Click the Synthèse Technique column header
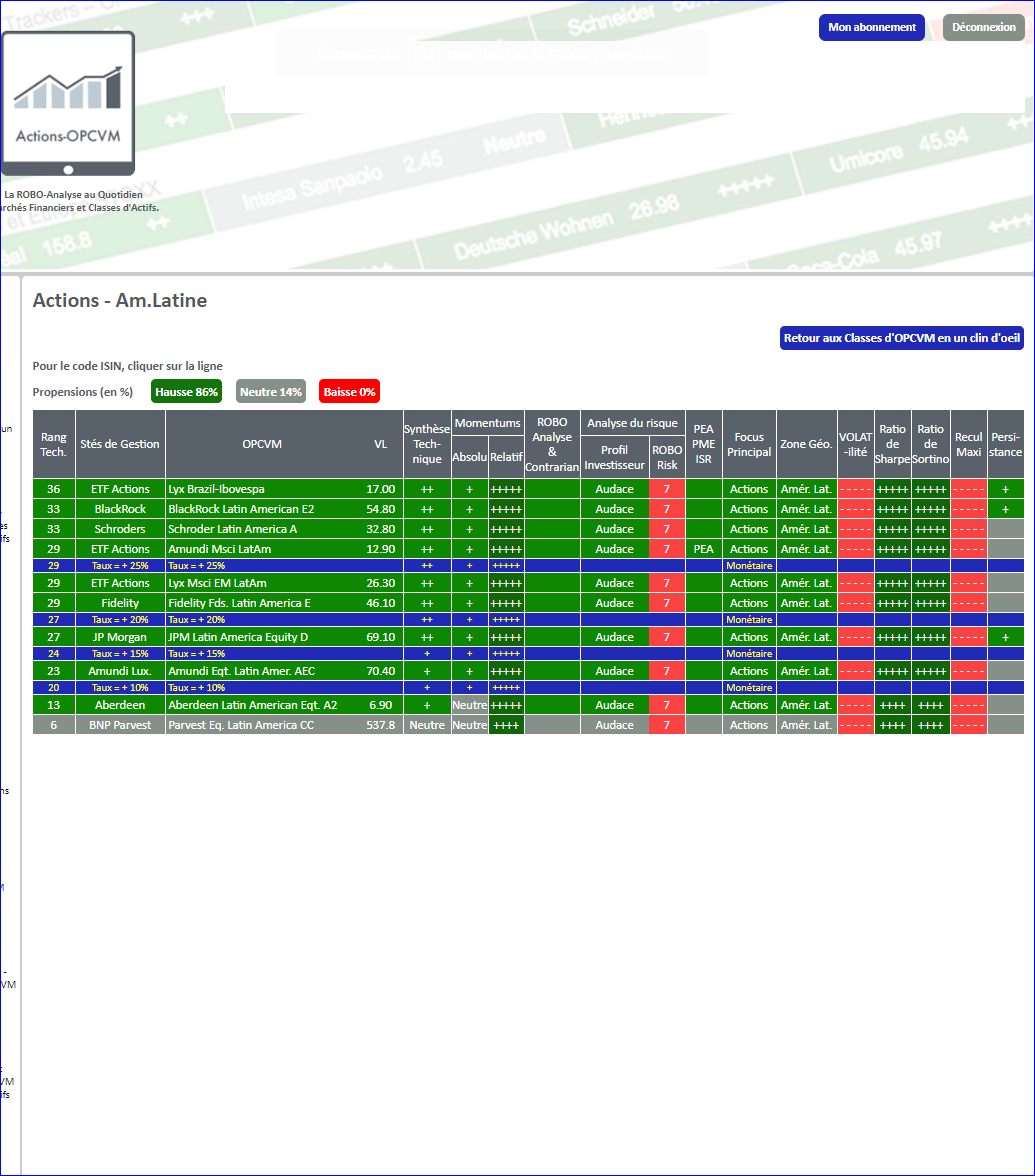The height and width of the screenshot is (1176, 1035). 427,444
